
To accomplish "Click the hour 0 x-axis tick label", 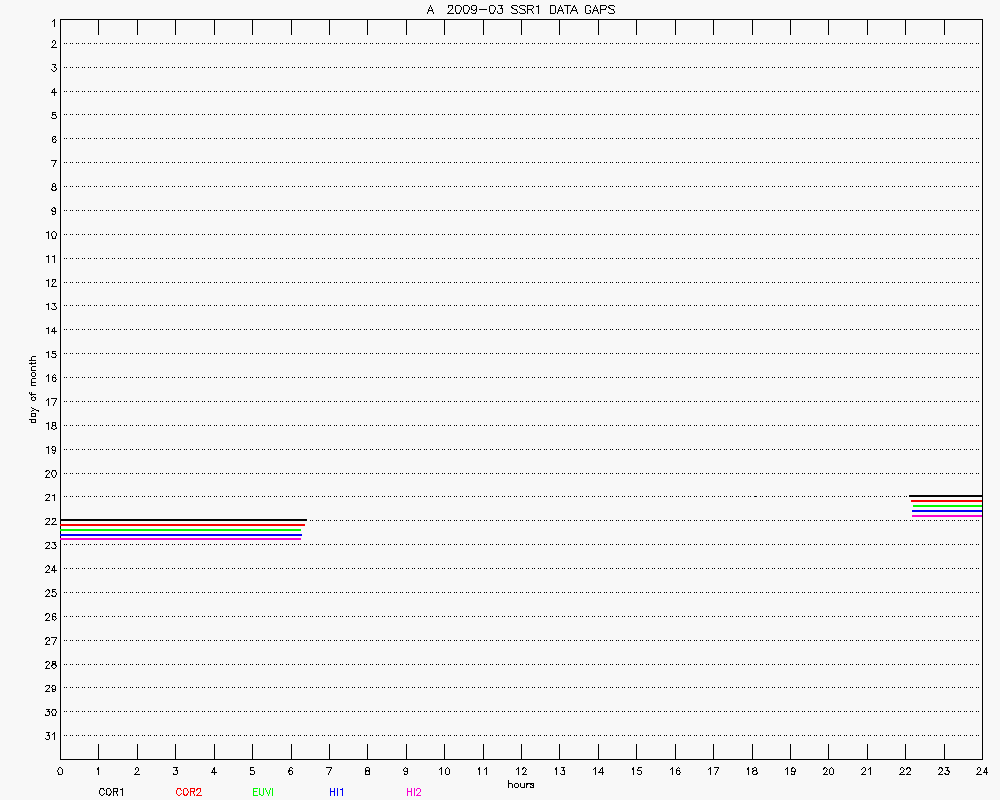I will pyautogui.click(x=60, y=772).
